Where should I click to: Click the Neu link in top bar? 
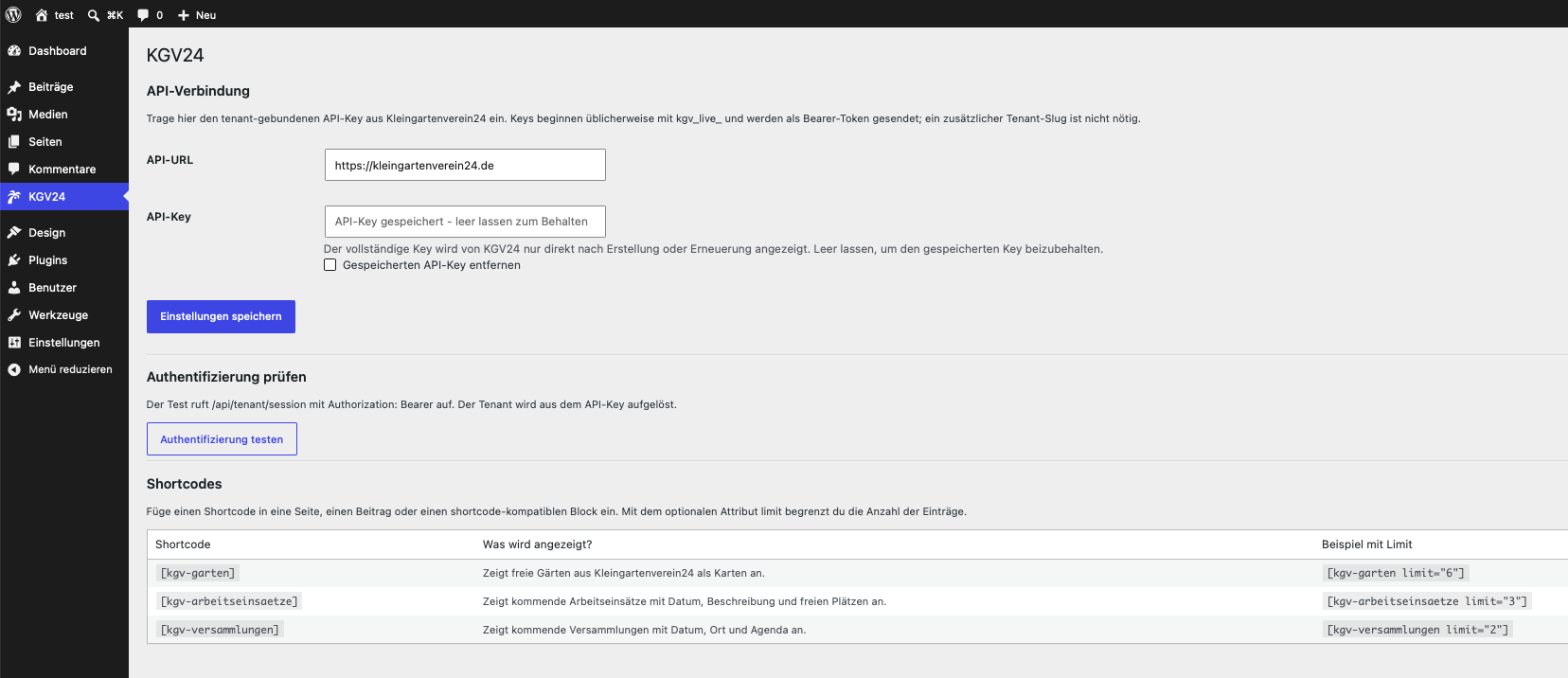pos(205,15)
